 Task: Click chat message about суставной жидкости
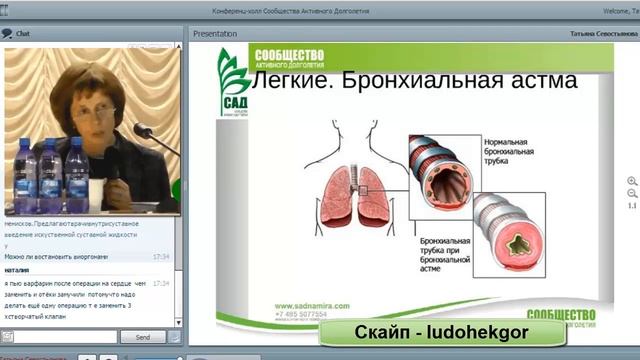pos(71,229)
